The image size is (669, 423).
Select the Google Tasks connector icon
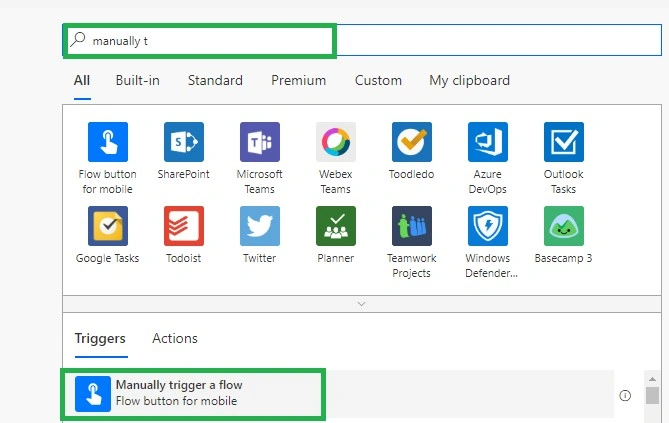click(x=108, y=226)
